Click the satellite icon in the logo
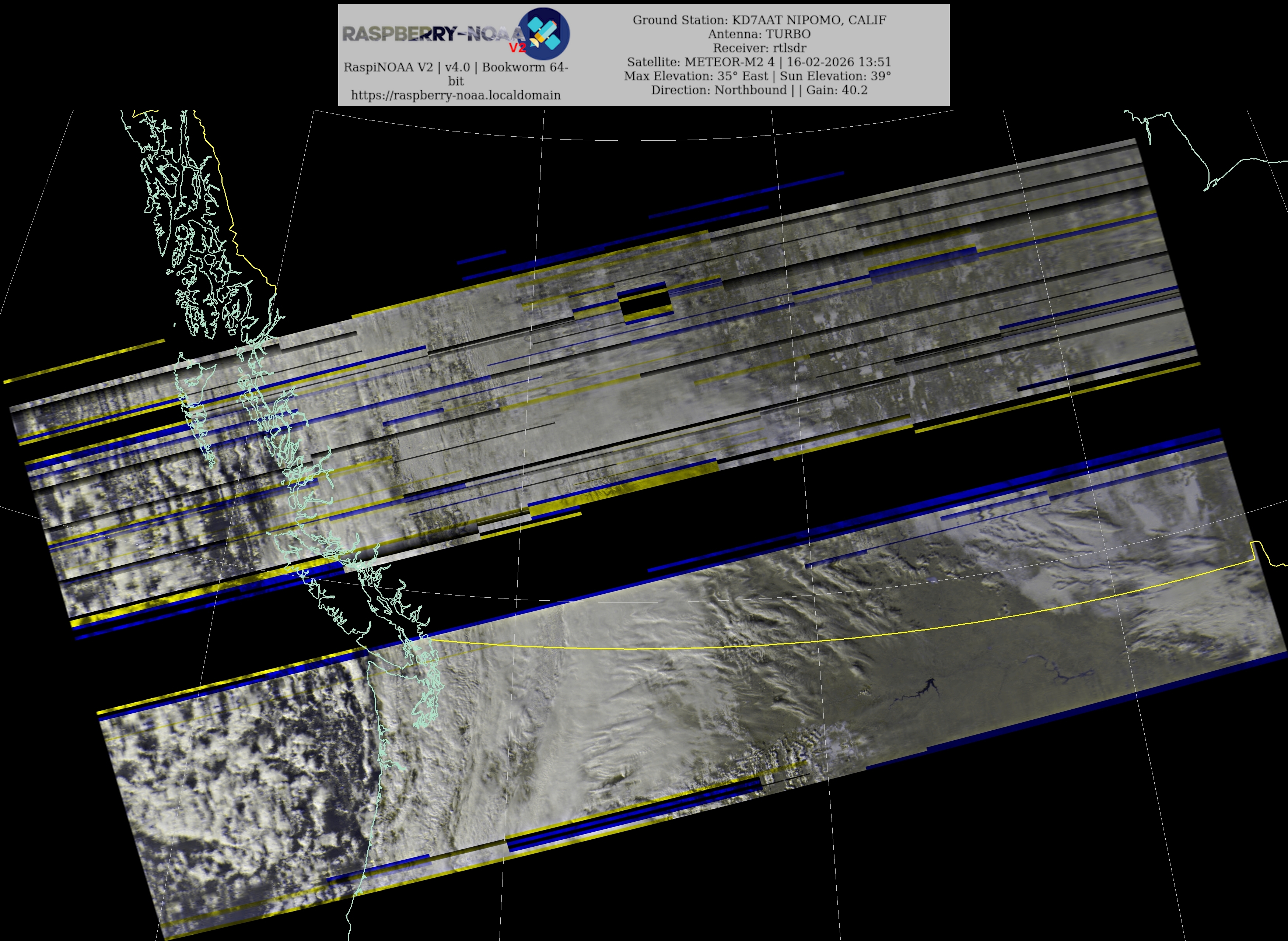 (x=543, y=33)
